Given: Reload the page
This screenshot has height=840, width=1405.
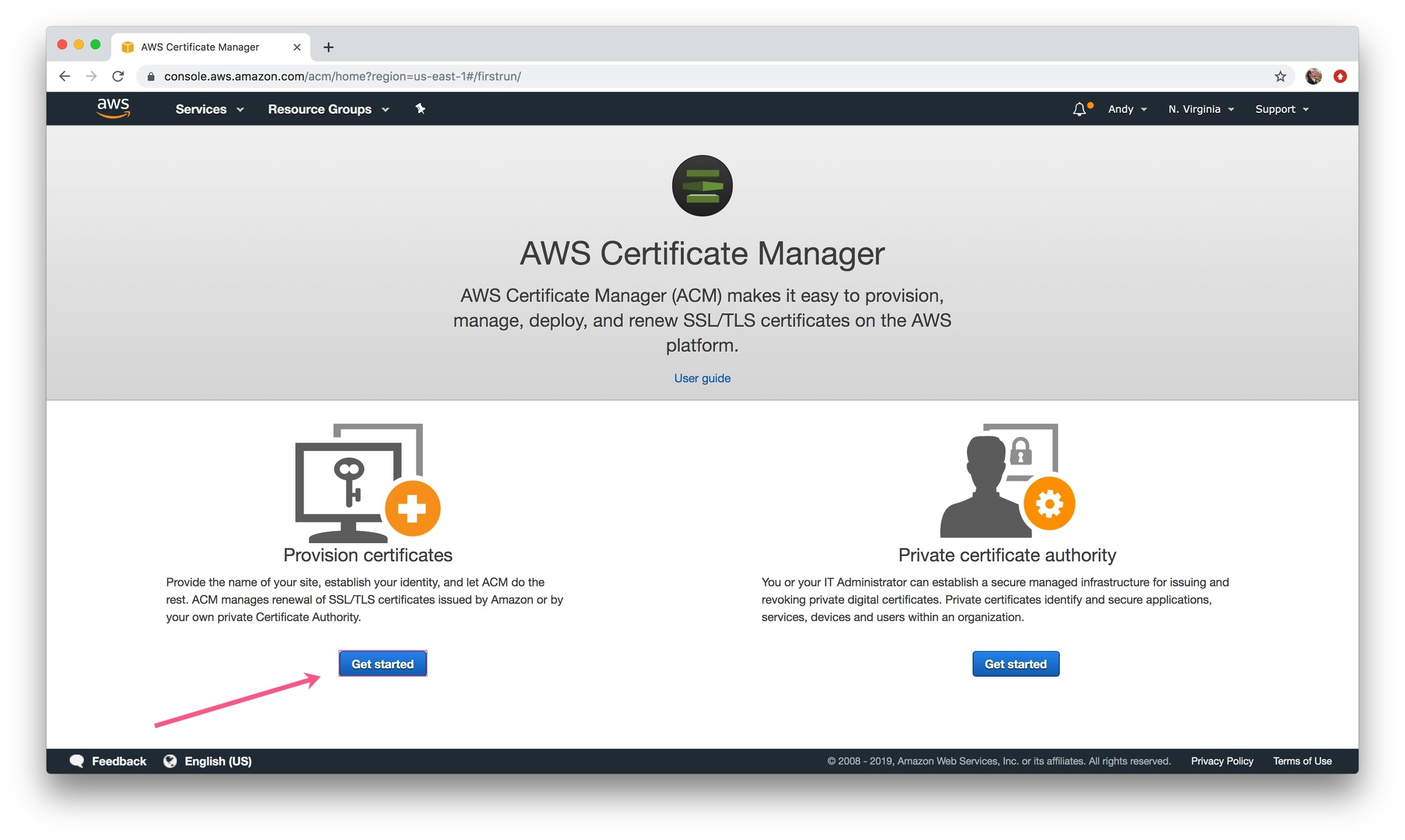Looking at the screenshot, I should [x=118, y=76].
